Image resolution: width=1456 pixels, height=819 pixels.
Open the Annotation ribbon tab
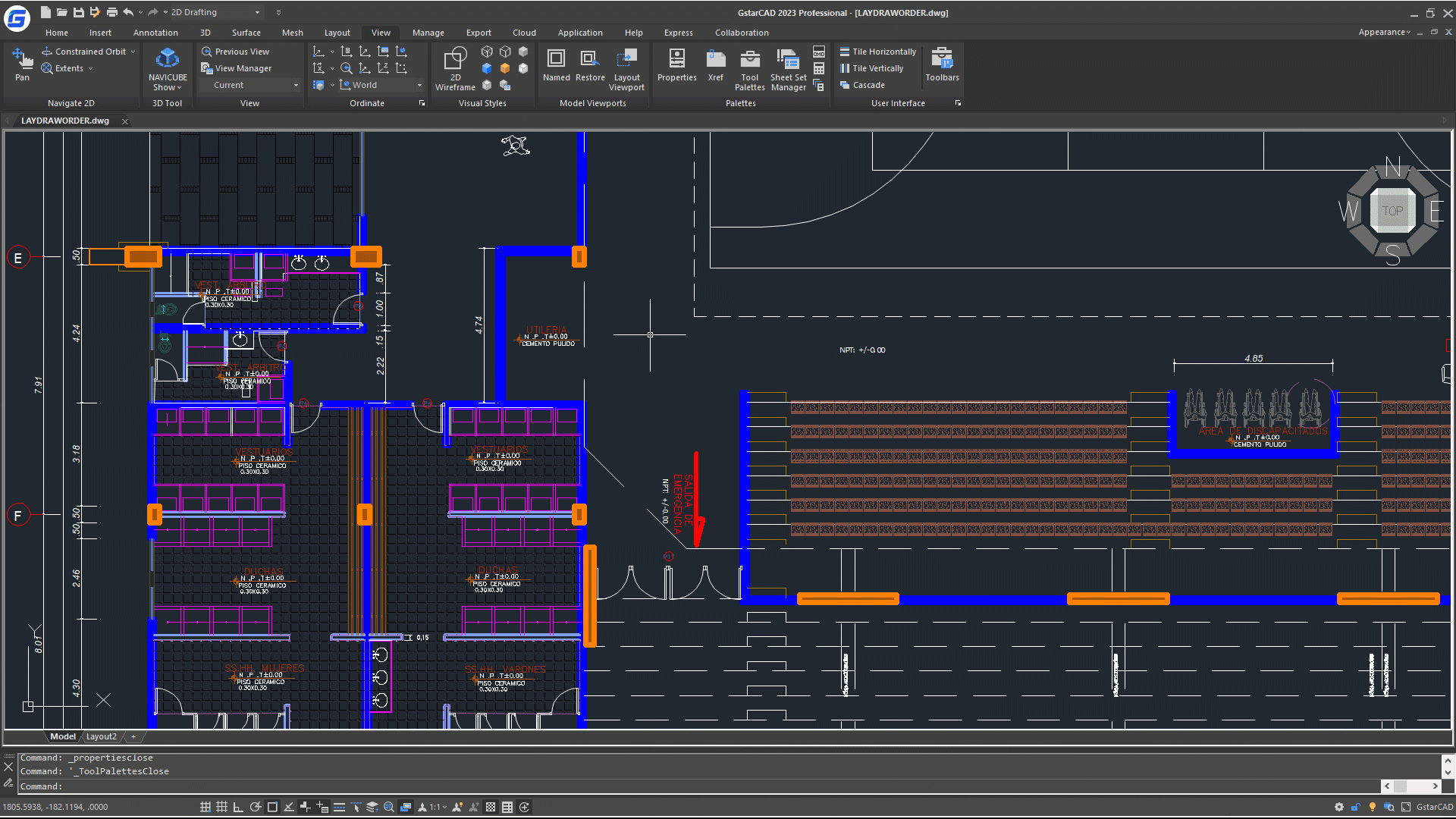(155, 33)
